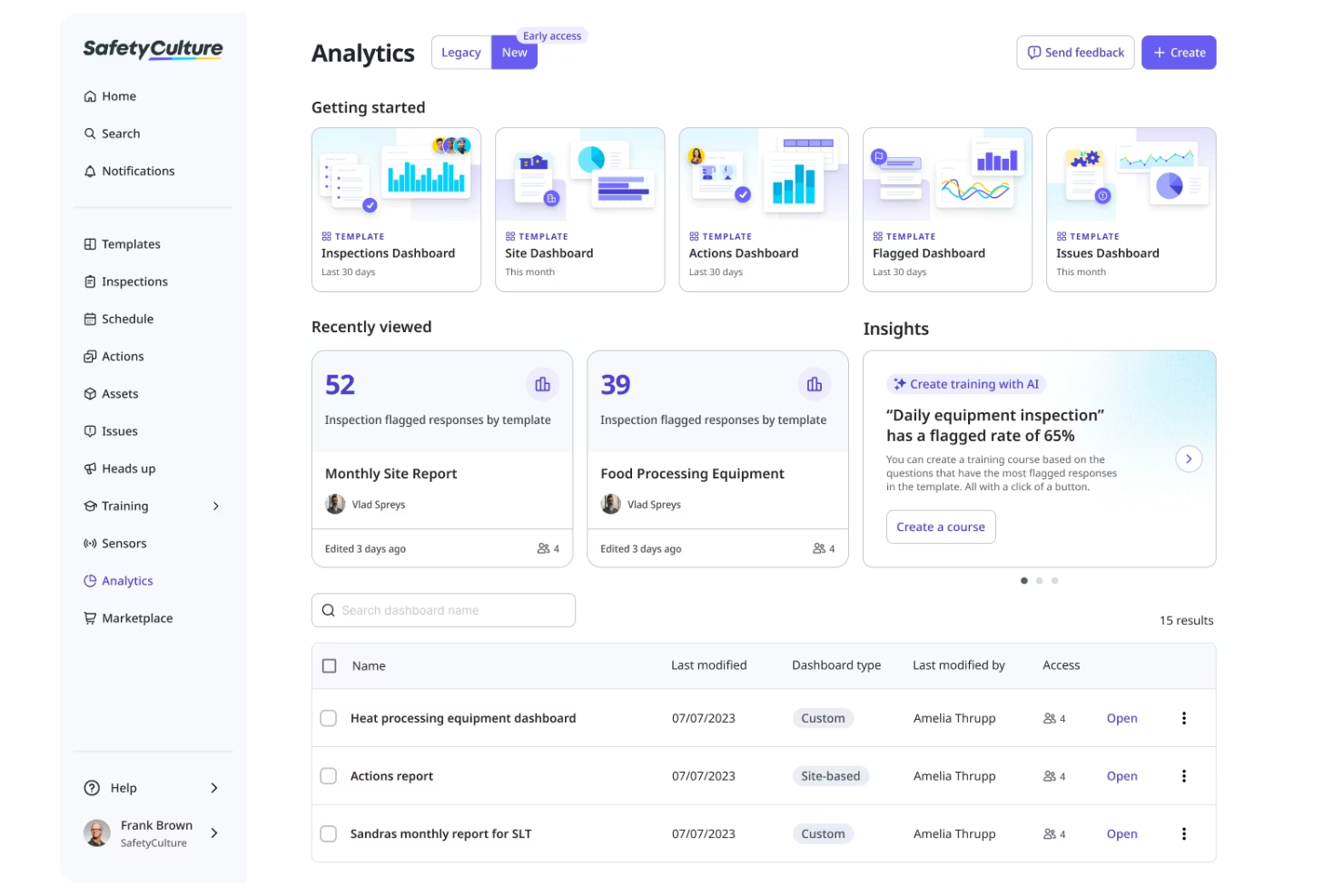
Task: Open the Actions Dashboard template card
Action: coord(764,210)
